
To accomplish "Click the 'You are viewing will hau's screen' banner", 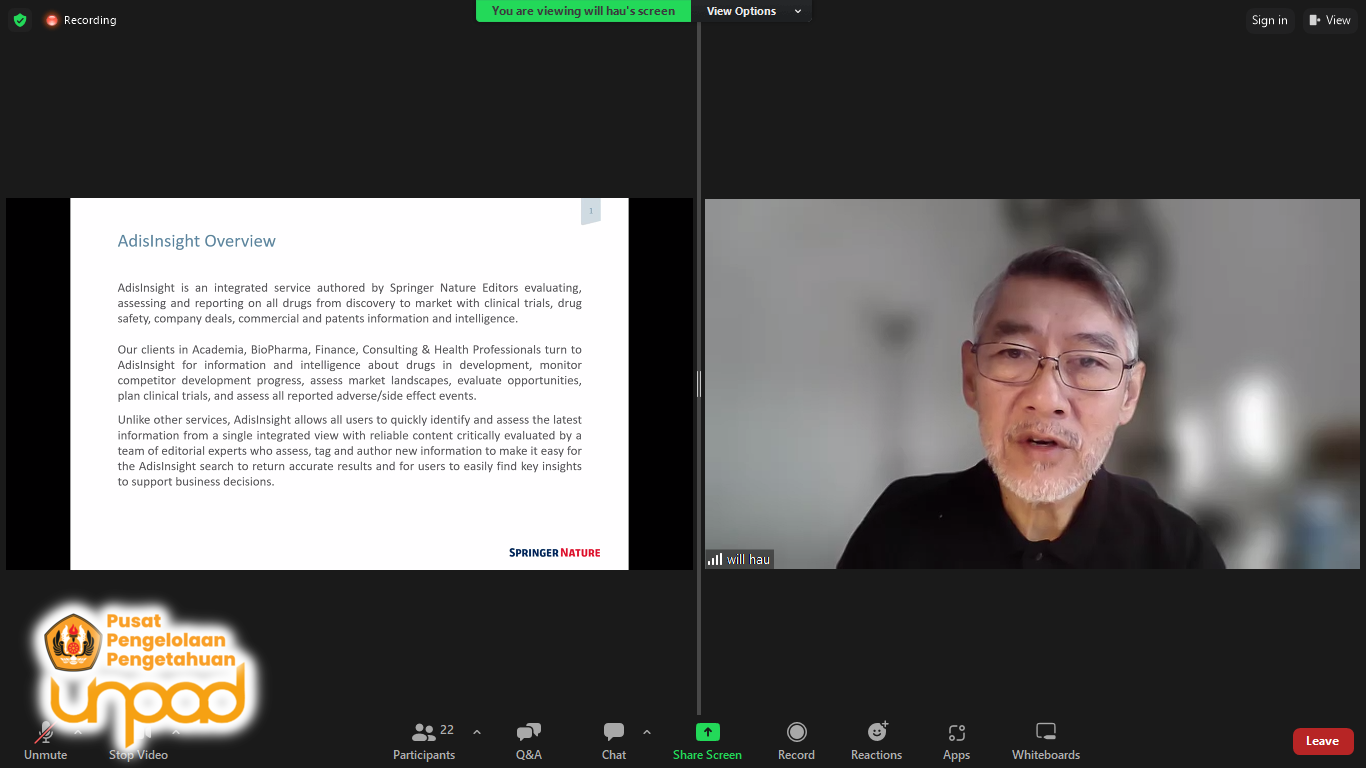I will point(583,11).
